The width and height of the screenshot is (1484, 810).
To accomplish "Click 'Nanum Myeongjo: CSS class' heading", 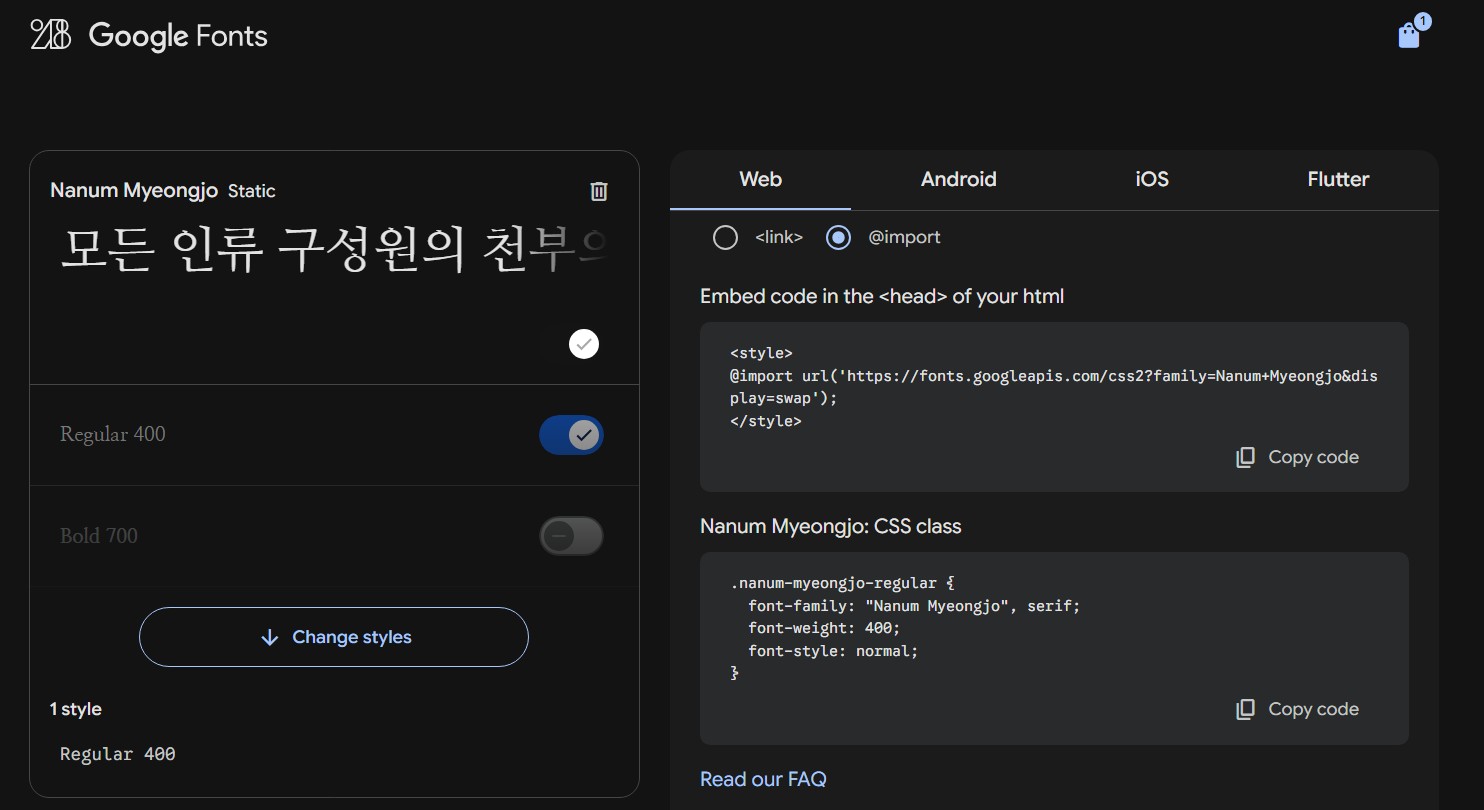I will click(x=831, y=526).
